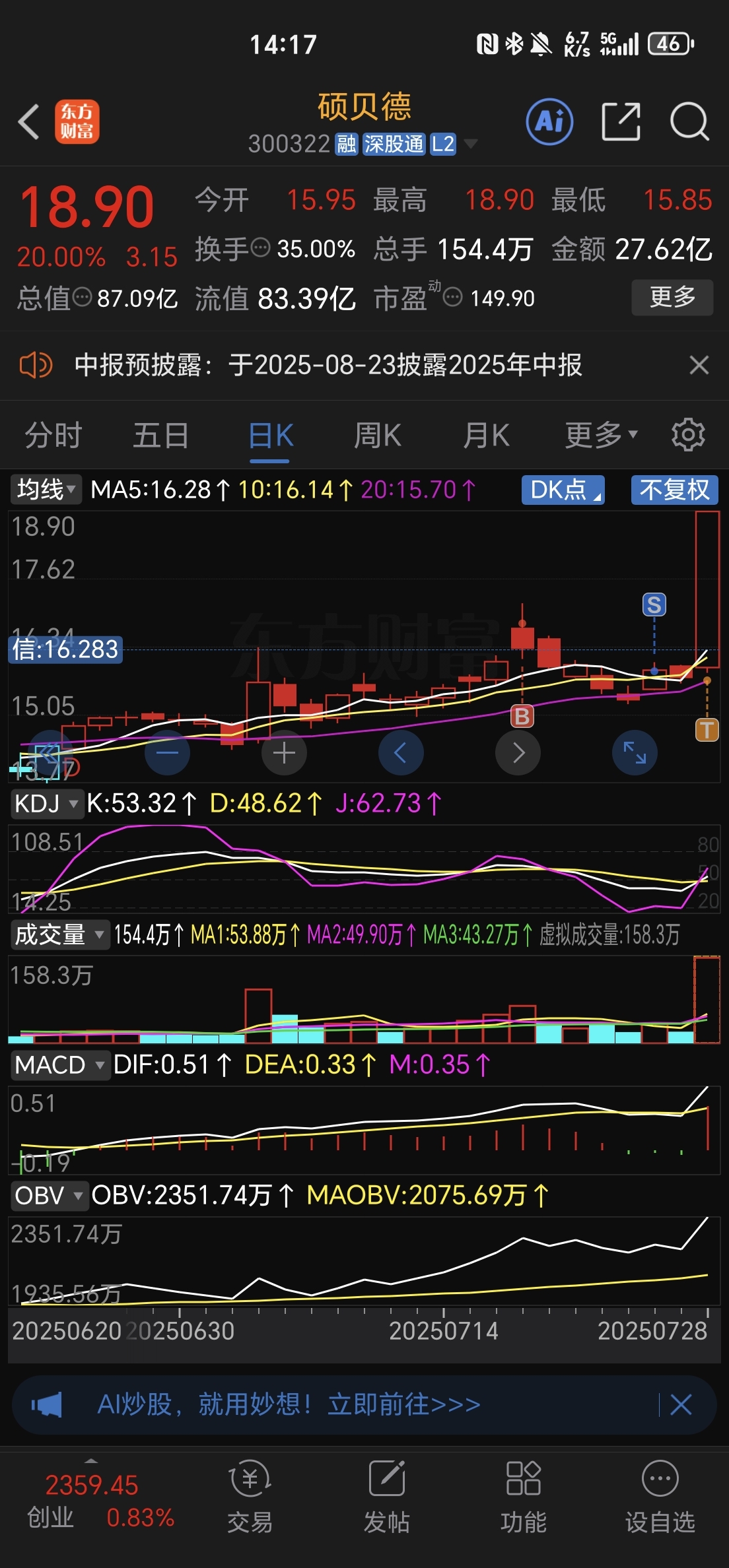Open 成交量 indicator dropdown

click(59, 935)
